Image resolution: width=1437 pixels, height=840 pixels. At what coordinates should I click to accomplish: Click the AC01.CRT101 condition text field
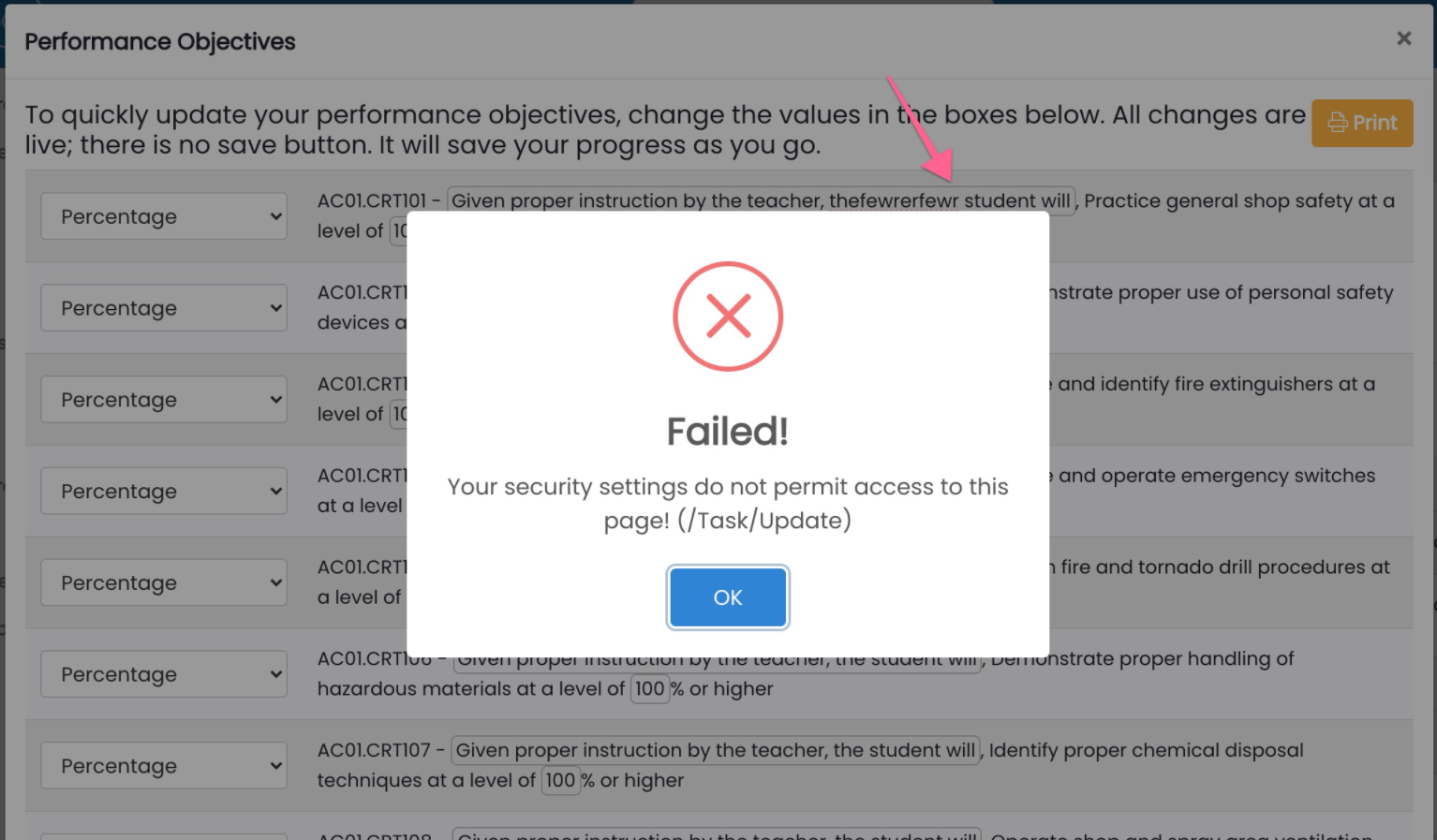click(x=761, y=201)
